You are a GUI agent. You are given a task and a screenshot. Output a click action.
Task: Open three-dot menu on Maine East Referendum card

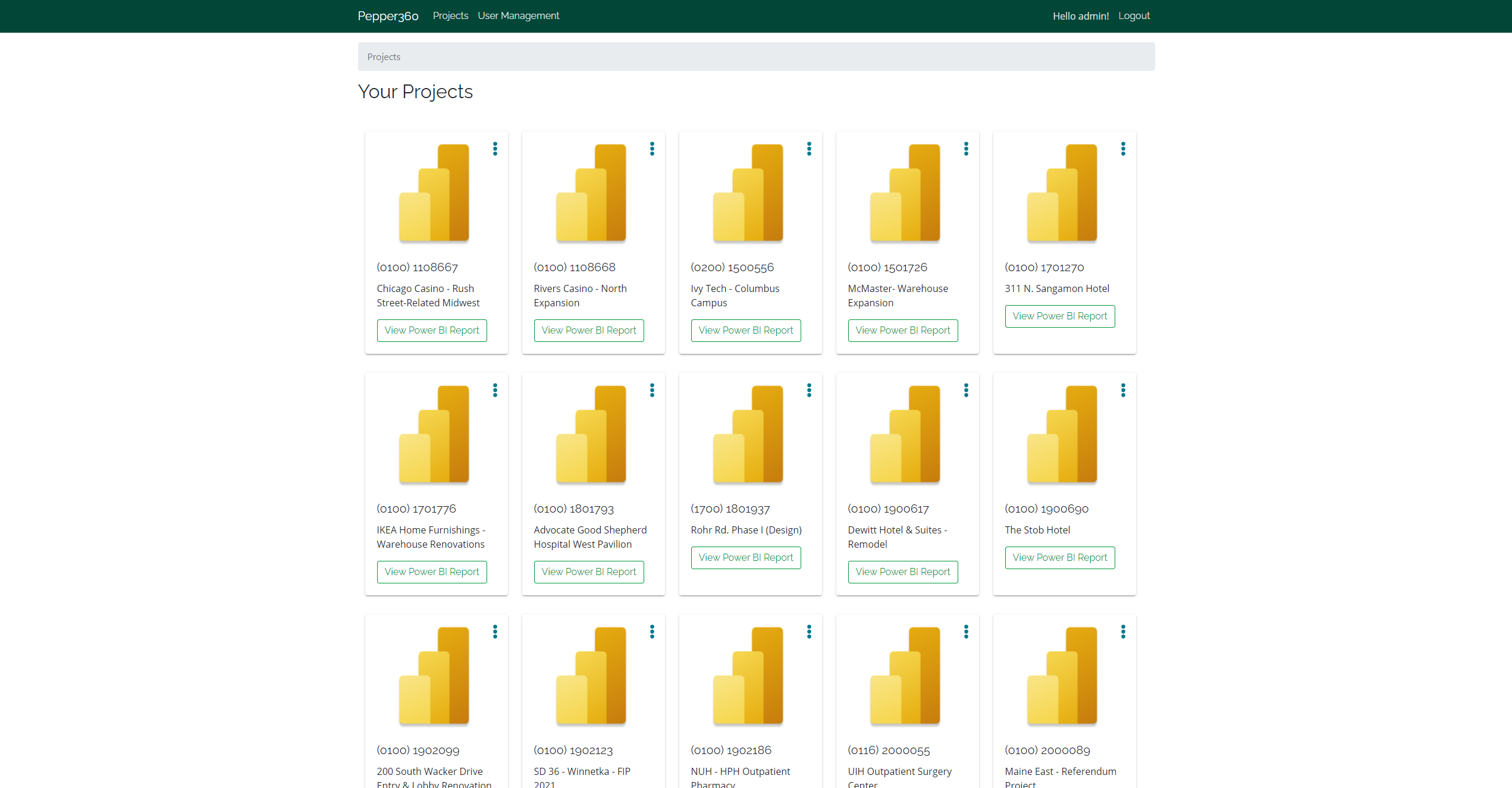[1123, 632]
